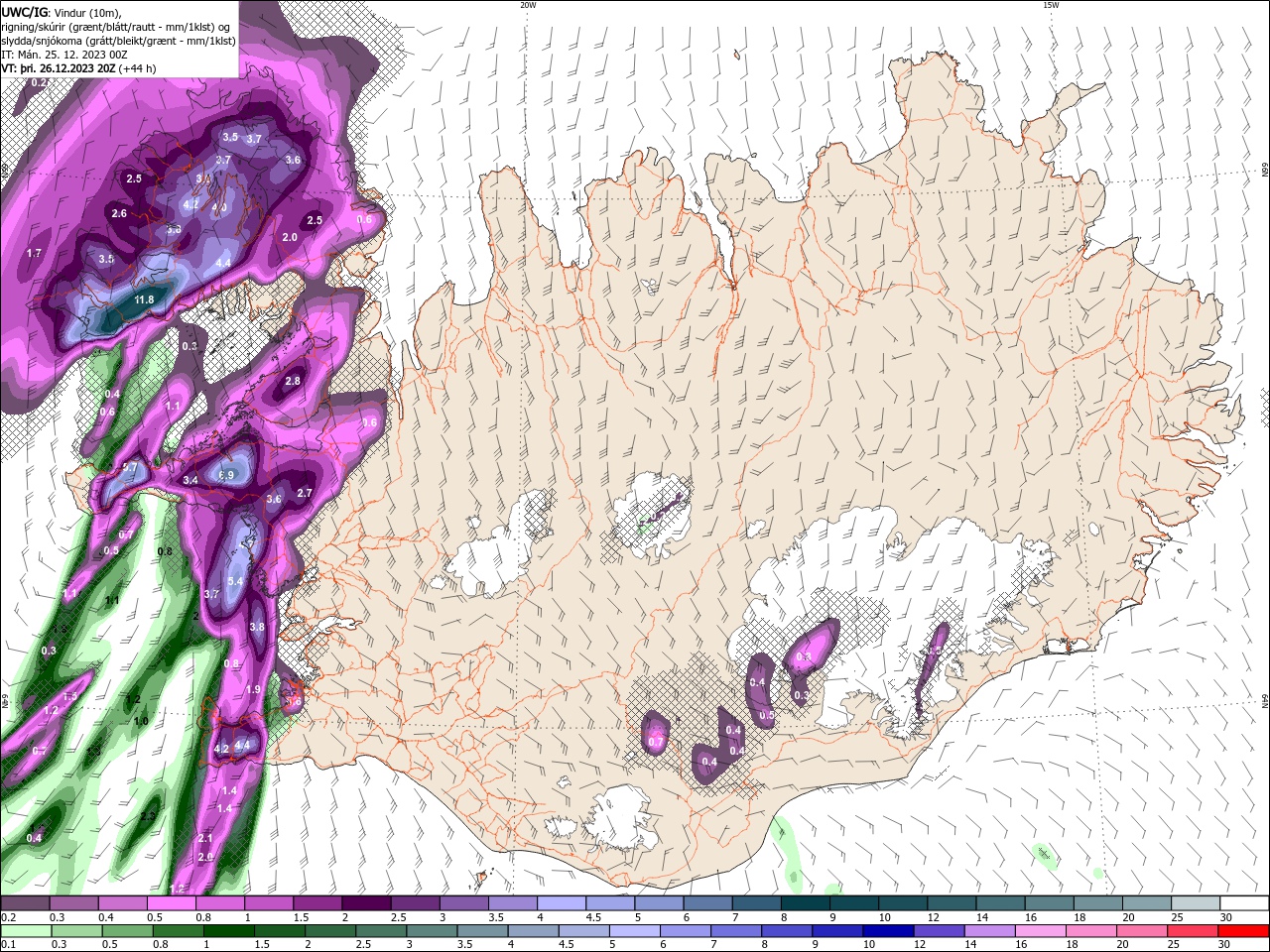This screenshot has width=1270, height=952.
Task: Click the 6.9 precipitation value on the map
Action: pyautogui.click(x=226, y=475)
